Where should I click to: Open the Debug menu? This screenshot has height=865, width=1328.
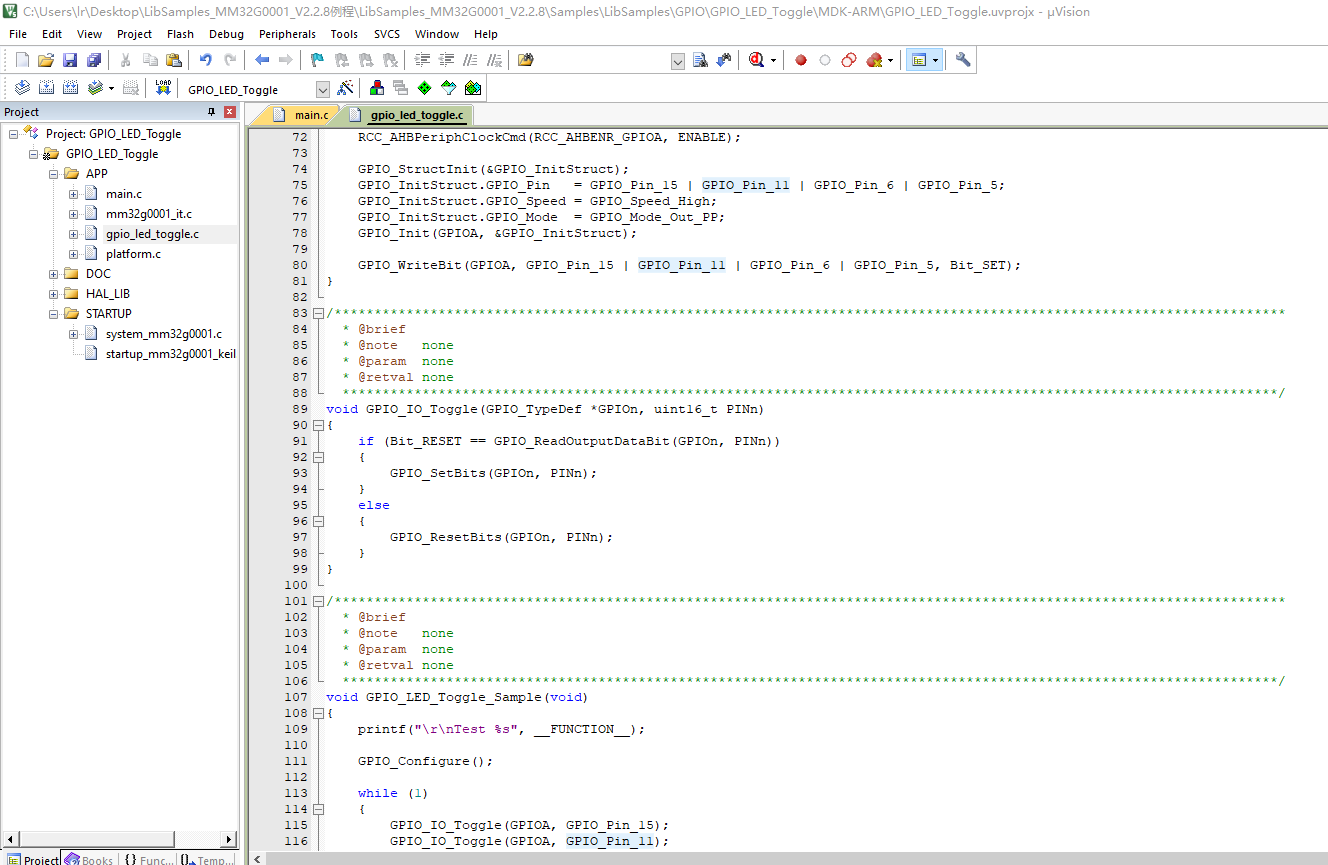226,34
